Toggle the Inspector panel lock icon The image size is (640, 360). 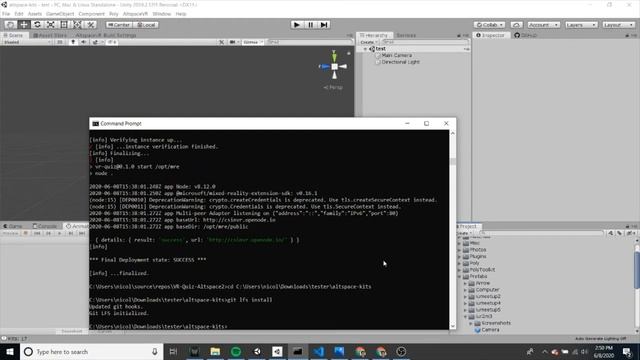(627, 36)
